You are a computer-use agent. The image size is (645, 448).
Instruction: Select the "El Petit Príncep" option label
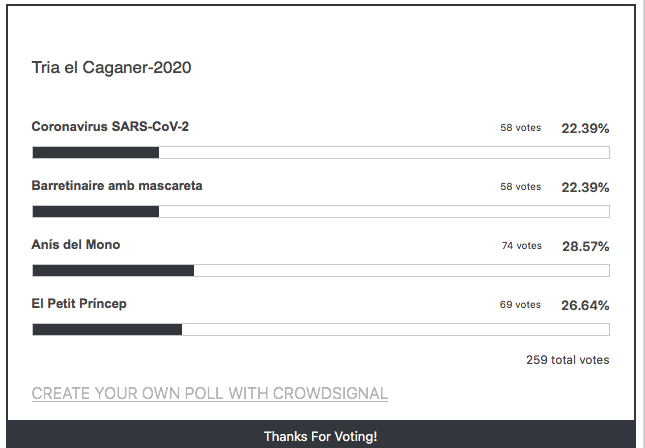79,304
